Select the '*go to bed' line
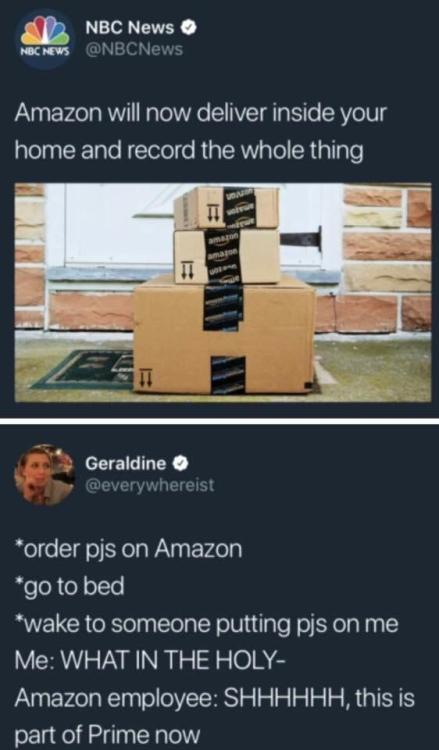This screenshot has height=750, width=439. click(70, 587)
